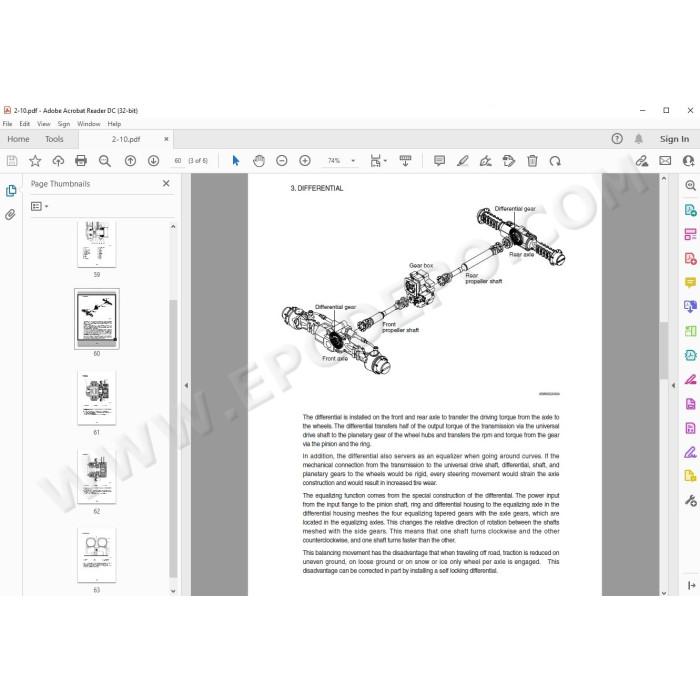Open the Help question mark icon
This screenshot has height=700, width=700.
coord(617,139)
